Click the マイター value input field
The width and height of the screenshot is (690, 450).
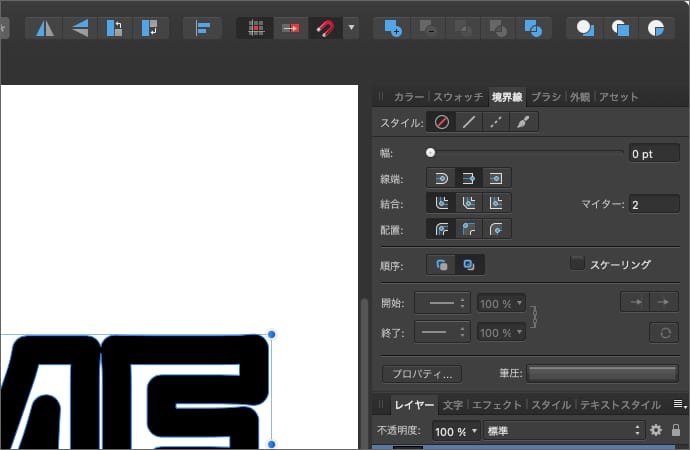[653, 204]
